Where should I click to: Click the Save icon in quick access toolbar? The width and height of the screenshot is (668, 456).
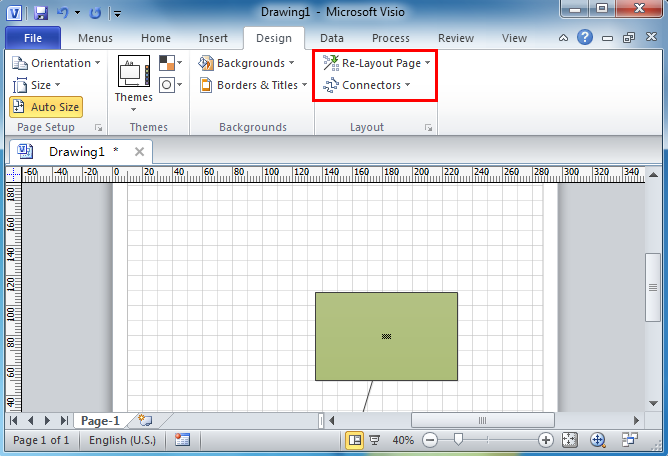(x=41, y=13)
